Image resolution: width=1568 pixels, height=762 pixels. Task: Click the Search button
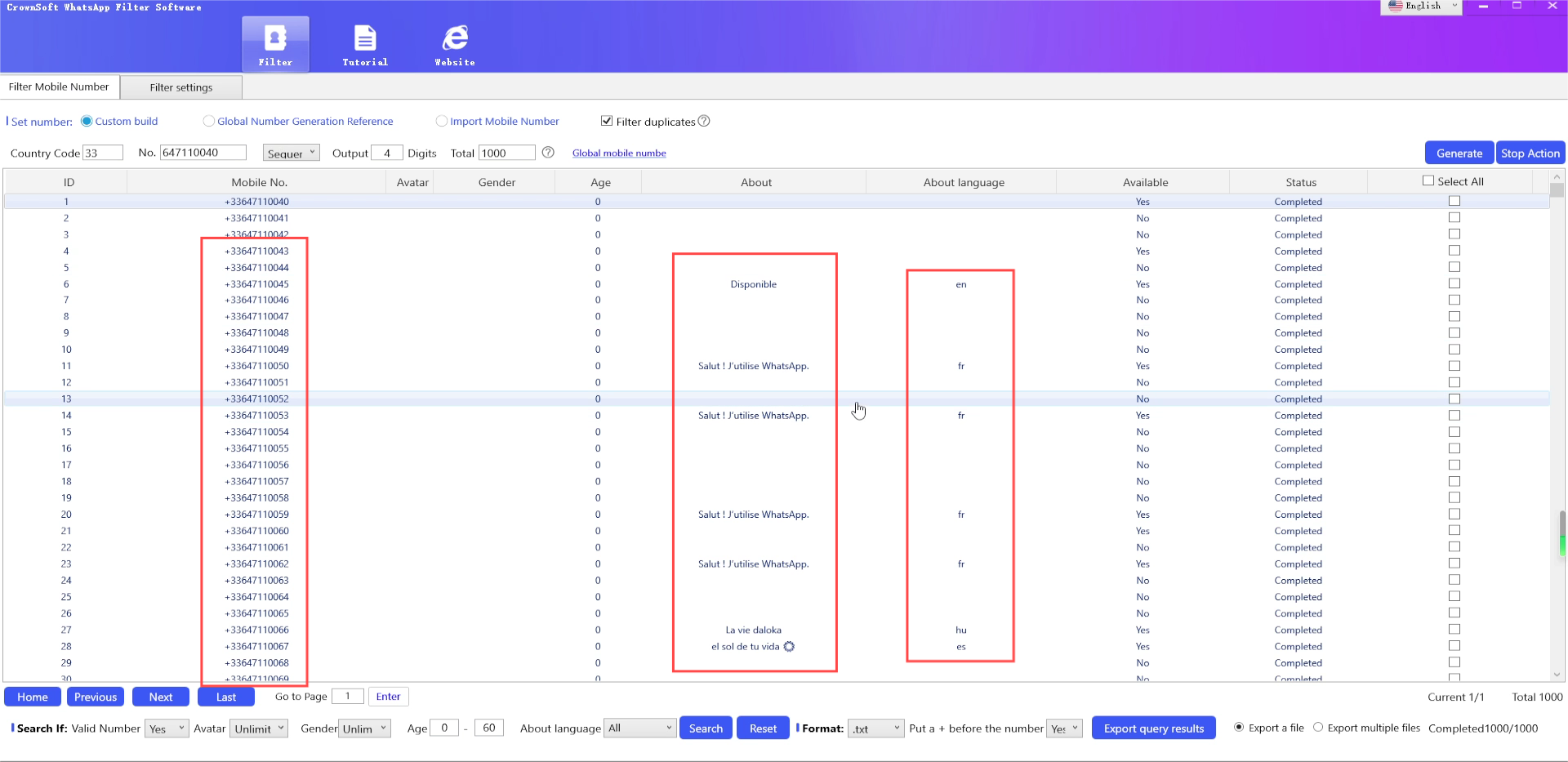click(x=706, y=728)
